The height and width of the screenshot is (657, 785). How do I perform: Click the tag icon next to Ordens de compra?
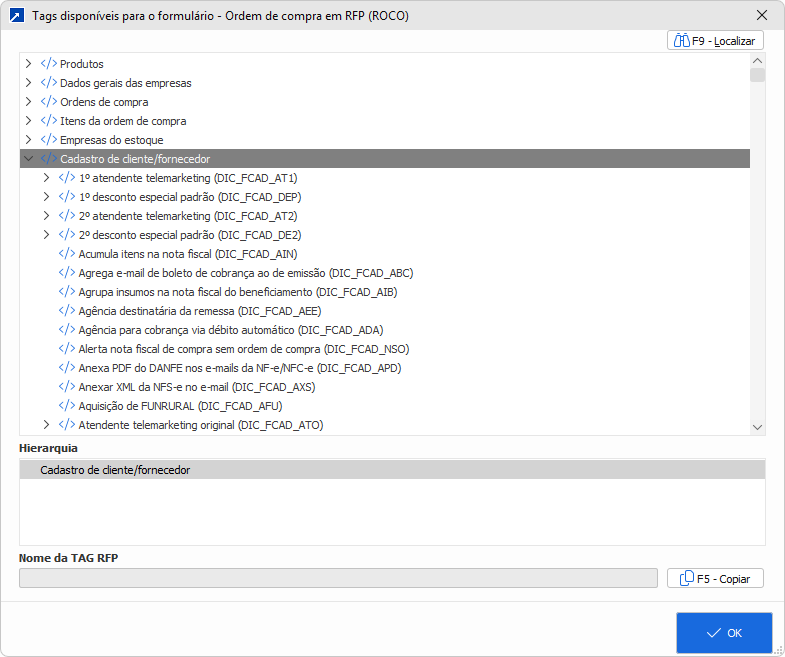click(x=49, y=102)
